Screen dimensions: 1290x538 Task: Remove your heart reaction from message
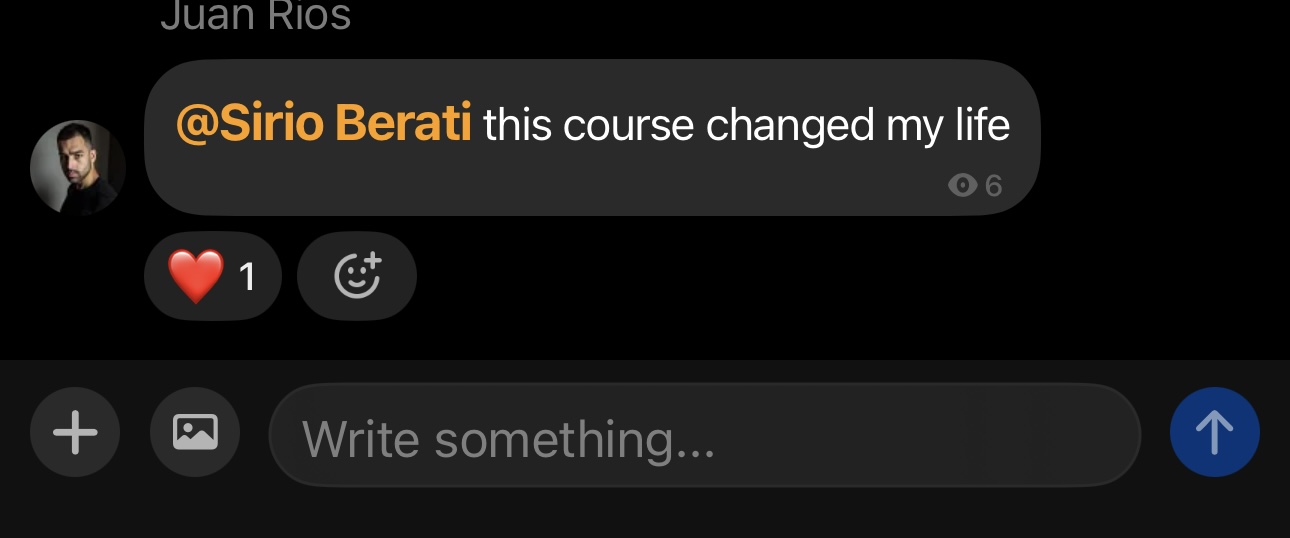coord(213,276)
